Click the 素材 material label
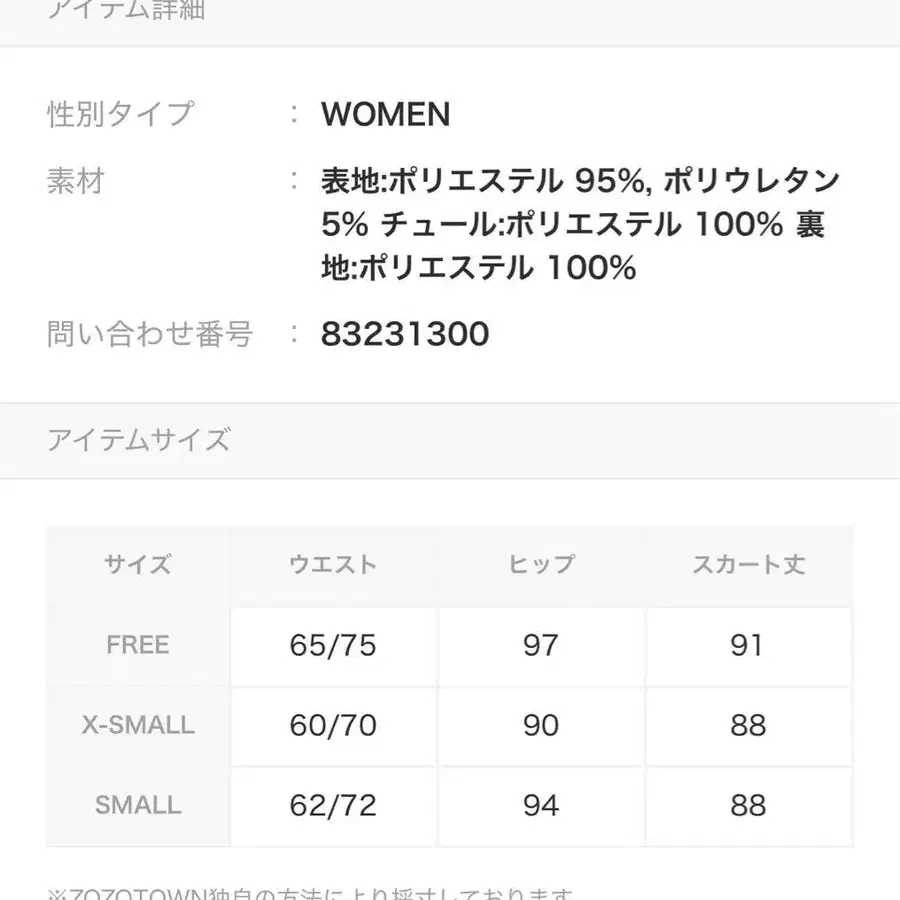The width and height of the screenshot is (900, 900). coord(75,181)
